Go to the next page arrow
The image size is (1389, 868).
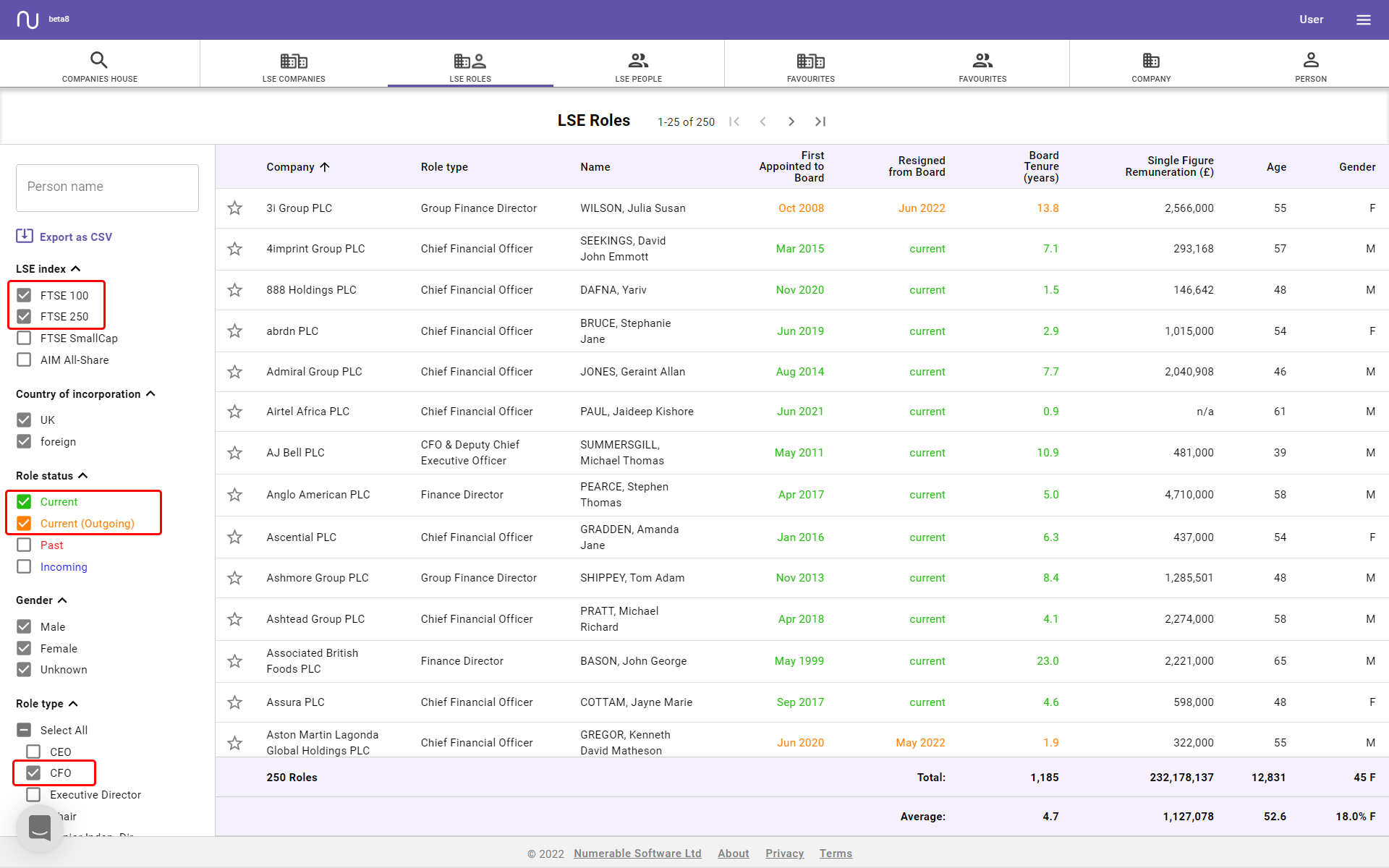point(791,122)
